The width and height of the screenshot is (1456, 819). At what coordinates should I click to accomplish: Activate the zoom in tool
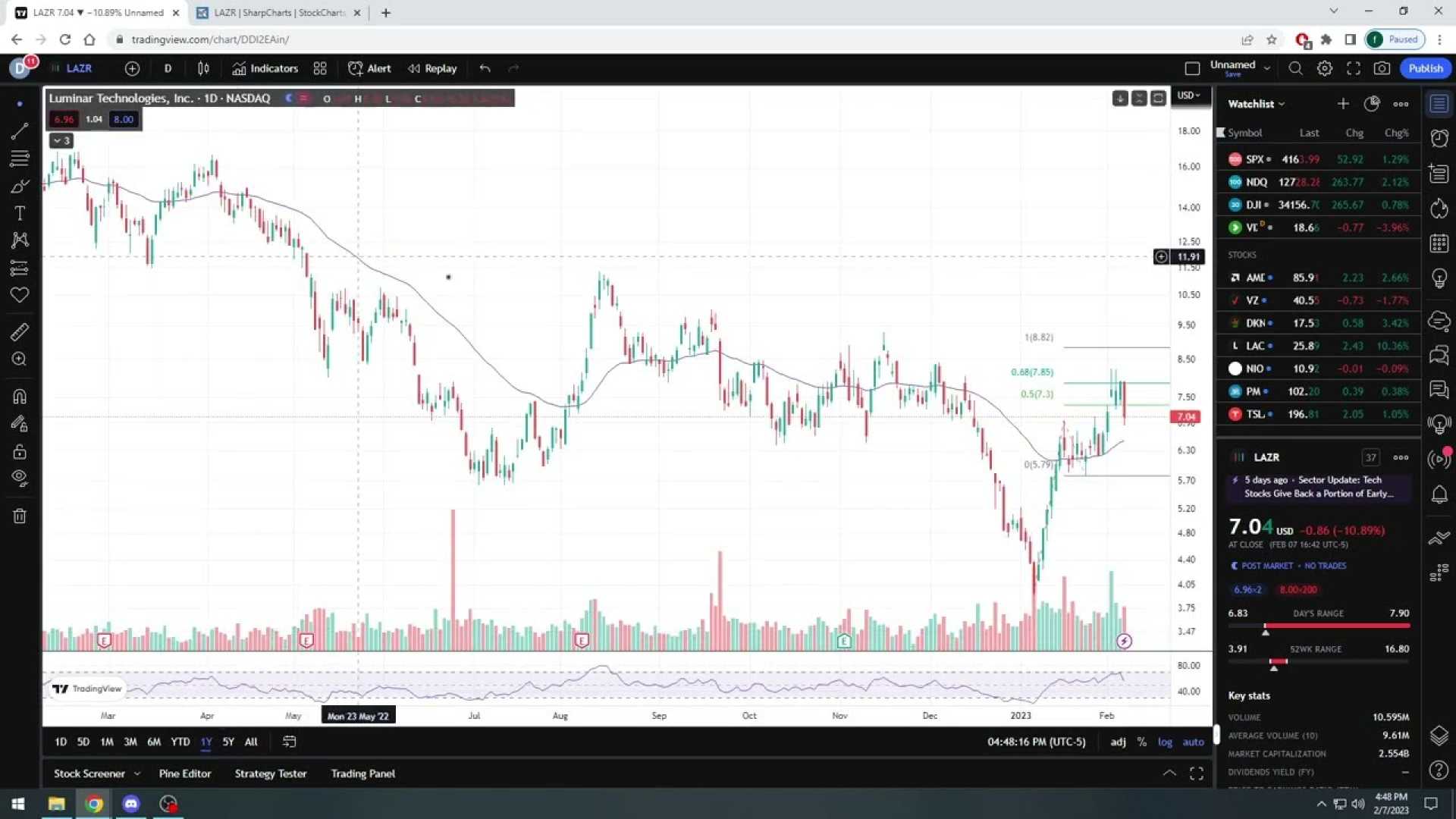tap(20, 359)
